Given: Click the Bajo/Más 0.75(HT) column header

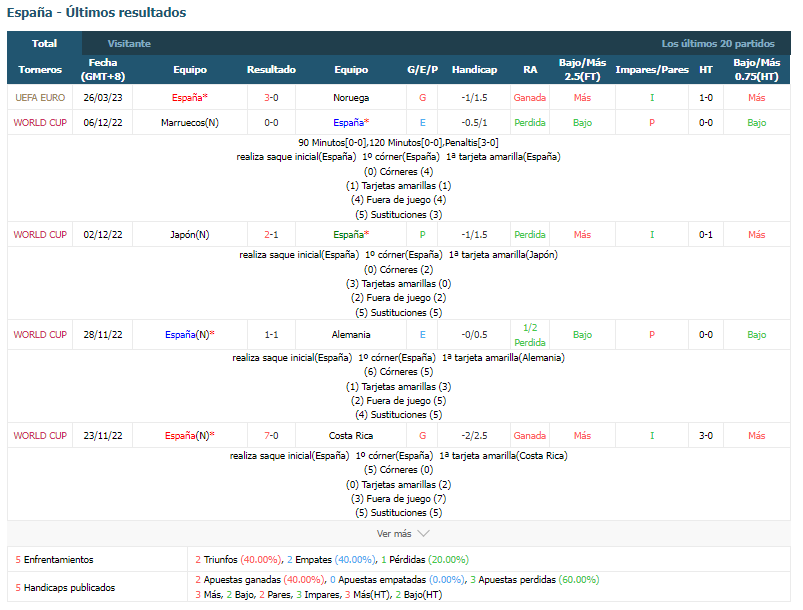Looking at the screenshot, I should 756,70.
